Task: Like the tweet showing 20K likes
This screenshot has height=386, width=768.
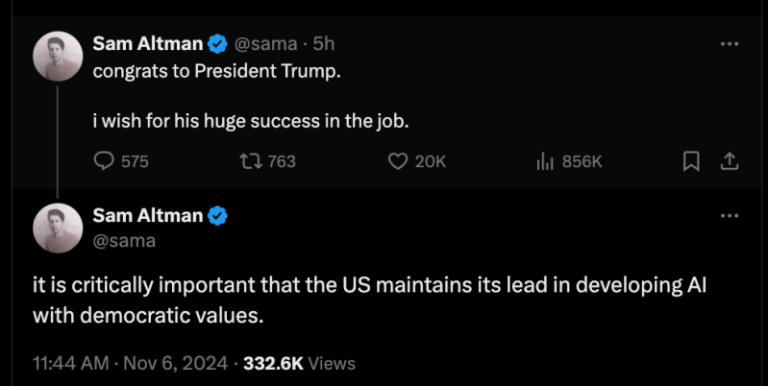Action: click(x=417, y=161)
